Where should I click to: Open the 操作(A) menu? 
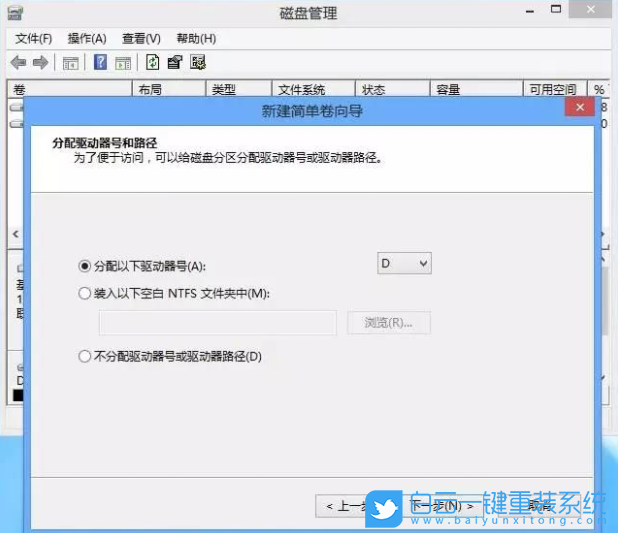tap(87, 39)
